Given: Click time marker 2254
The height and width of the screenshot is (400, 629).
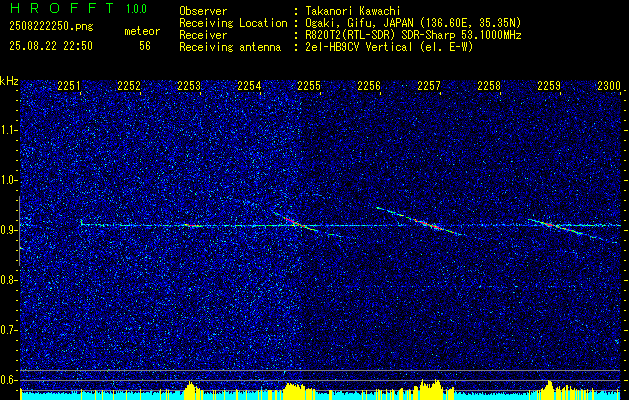Looking at the screenshot, I should coord(249,86).
